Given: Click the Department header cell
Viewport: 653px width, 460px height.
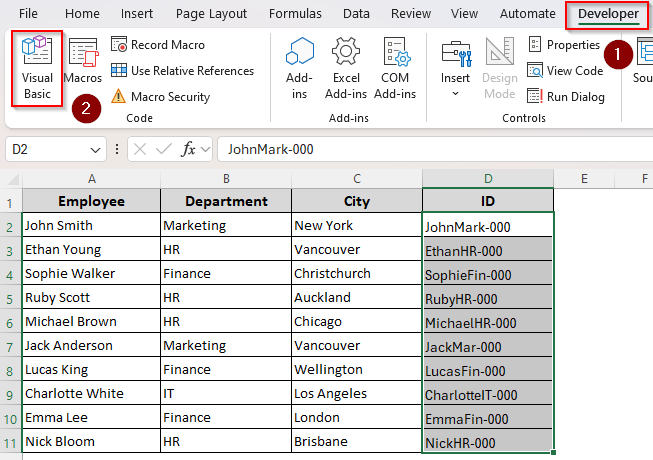Looking at the screenshot, I should pos(226,201).
